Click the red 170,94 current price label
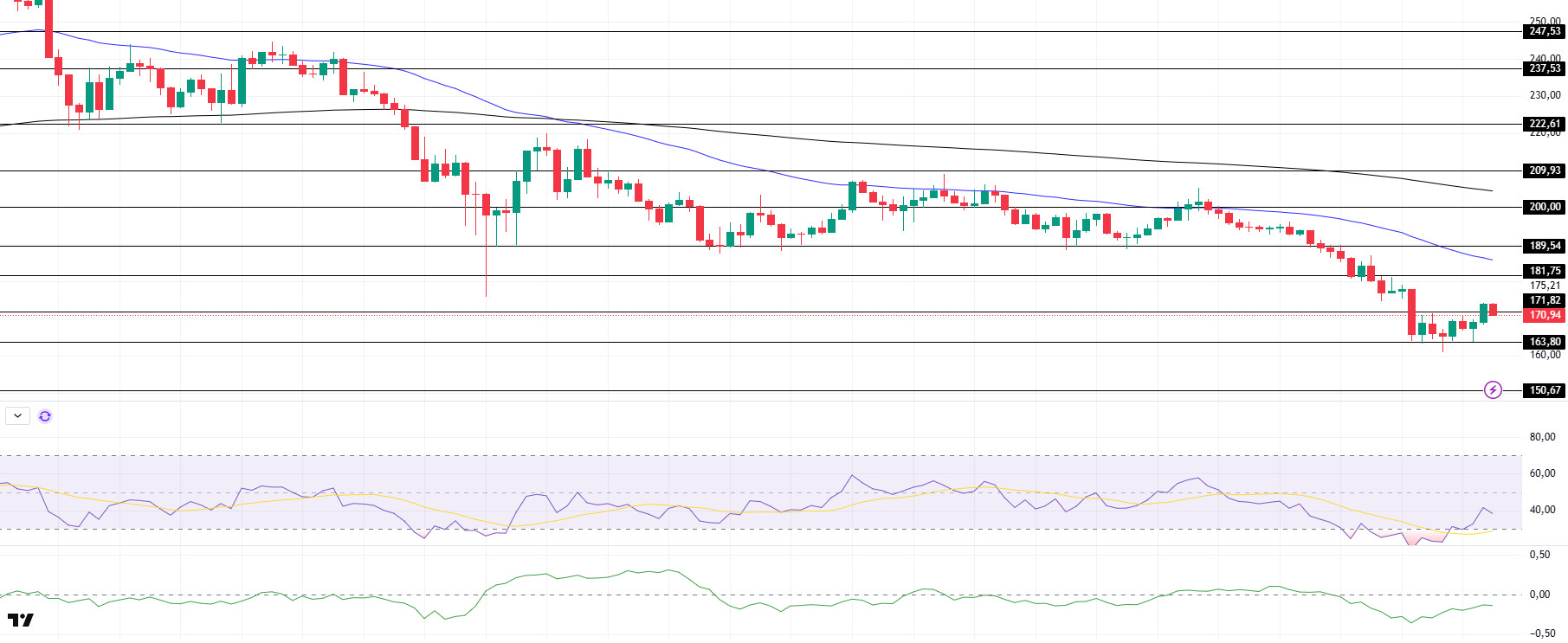This screenshot has width=1568, height=643. [x=1544, y=316]
